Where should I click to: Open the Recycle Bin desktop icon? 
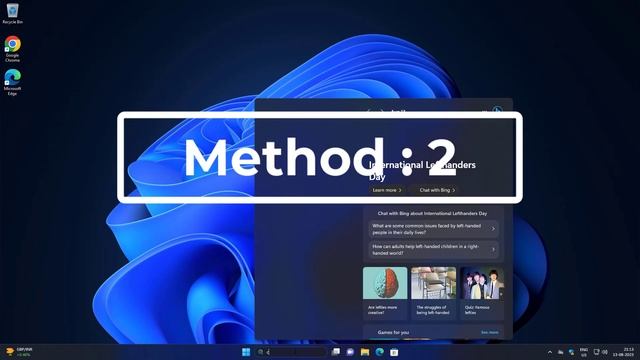click(12, 13)
